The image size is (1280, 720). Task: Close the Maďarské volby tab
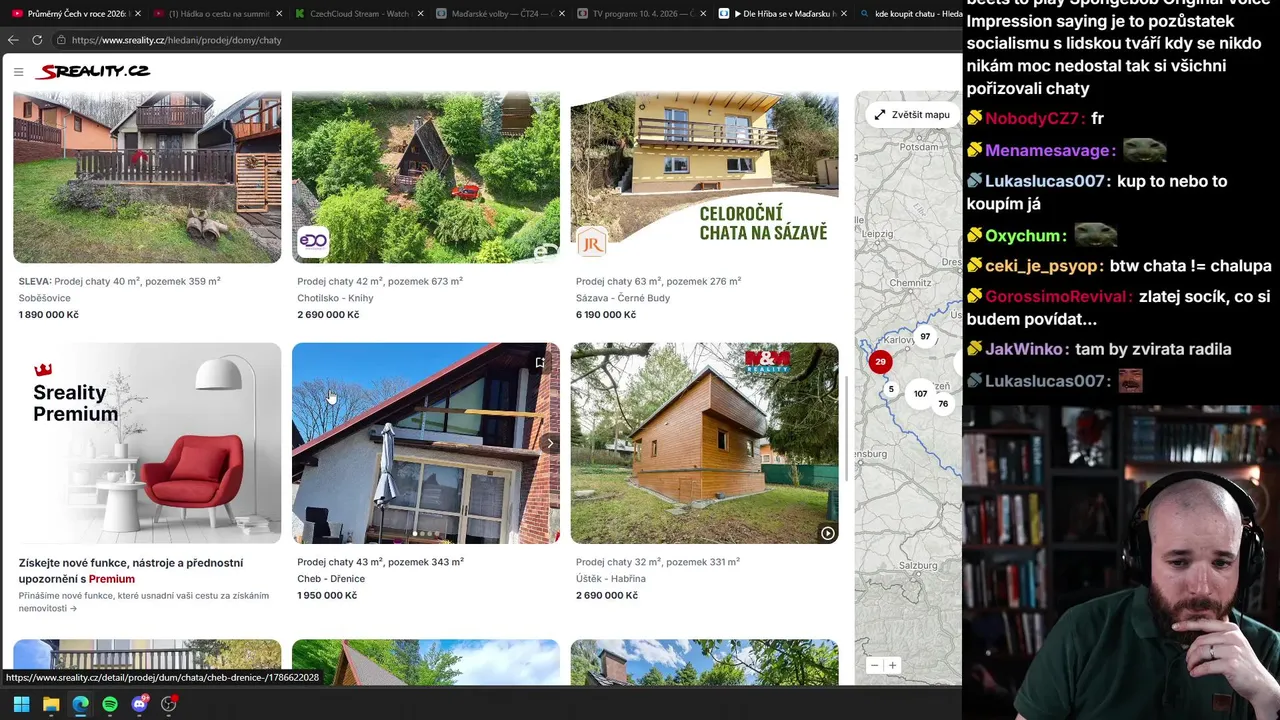click(562, 14)
